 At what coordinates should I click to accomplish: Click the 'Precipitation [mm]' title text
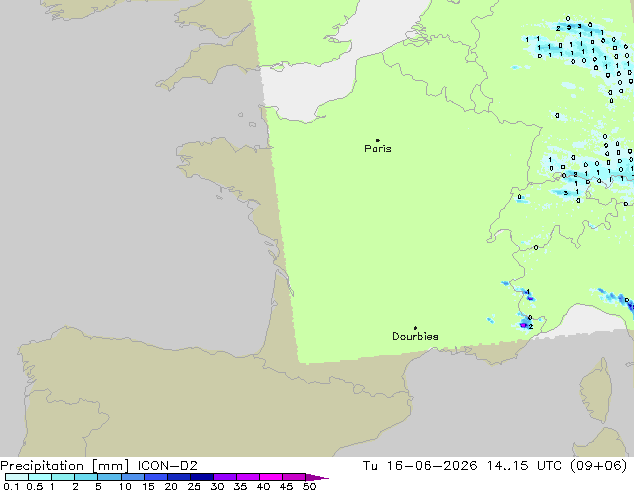point(65,466)
